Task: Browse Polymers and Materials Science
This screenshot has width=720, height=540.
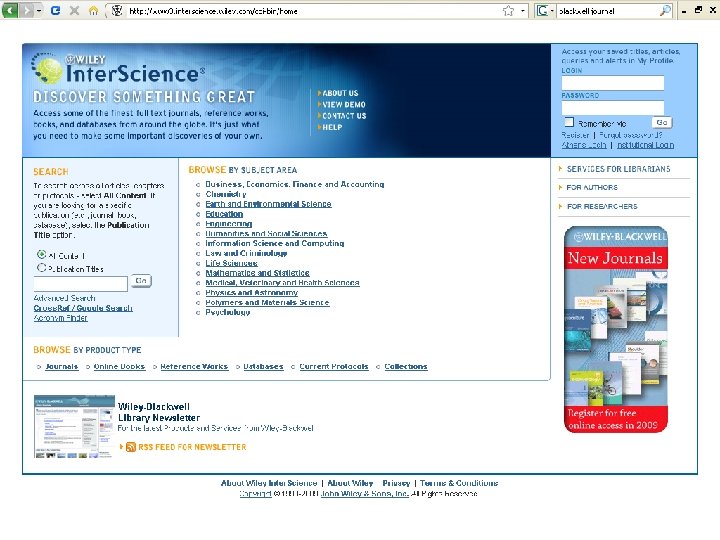Action: tap(267, 303)
